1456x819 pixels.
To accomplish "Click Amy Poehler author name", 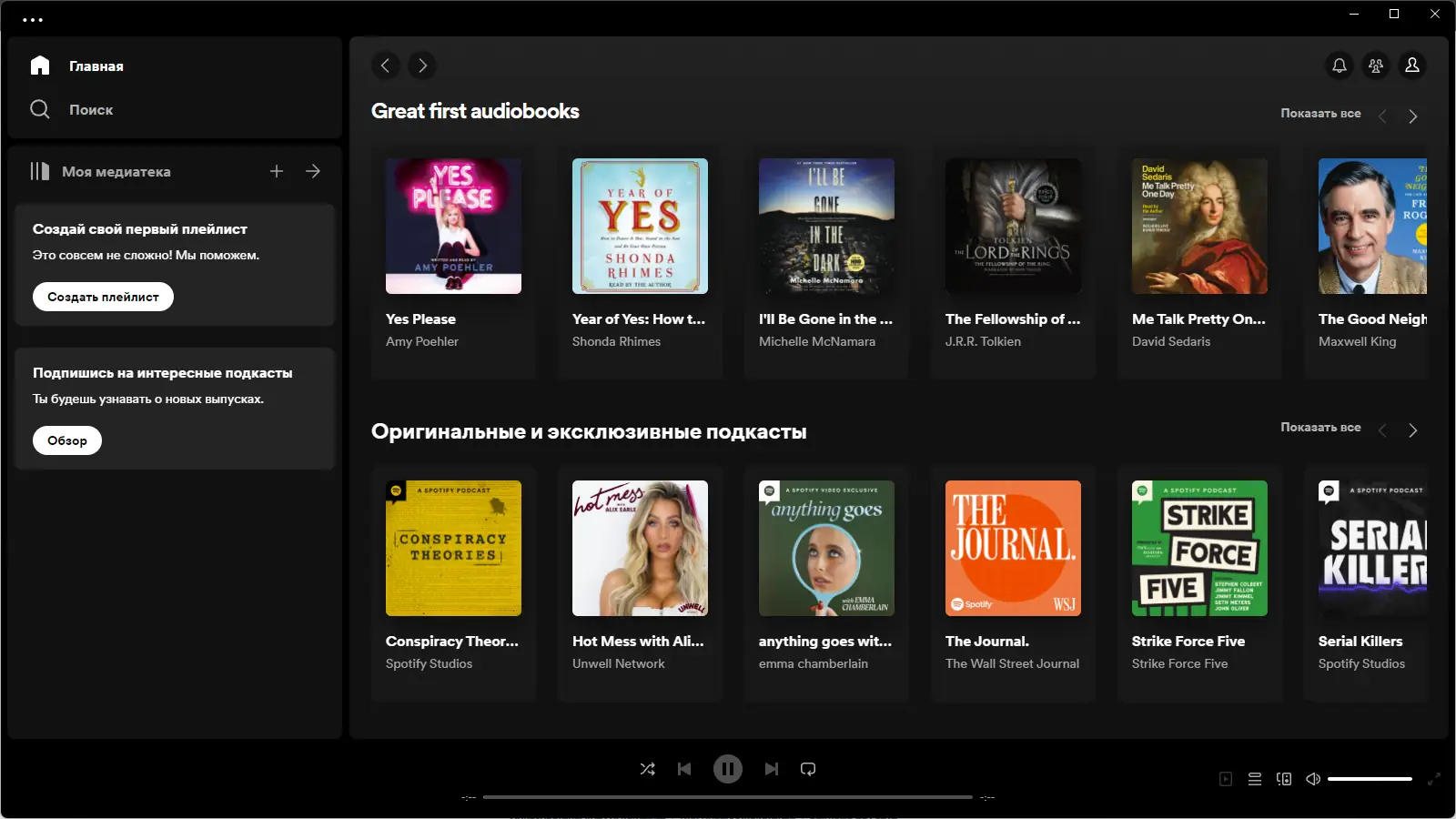I will click(x=422, y=342).
